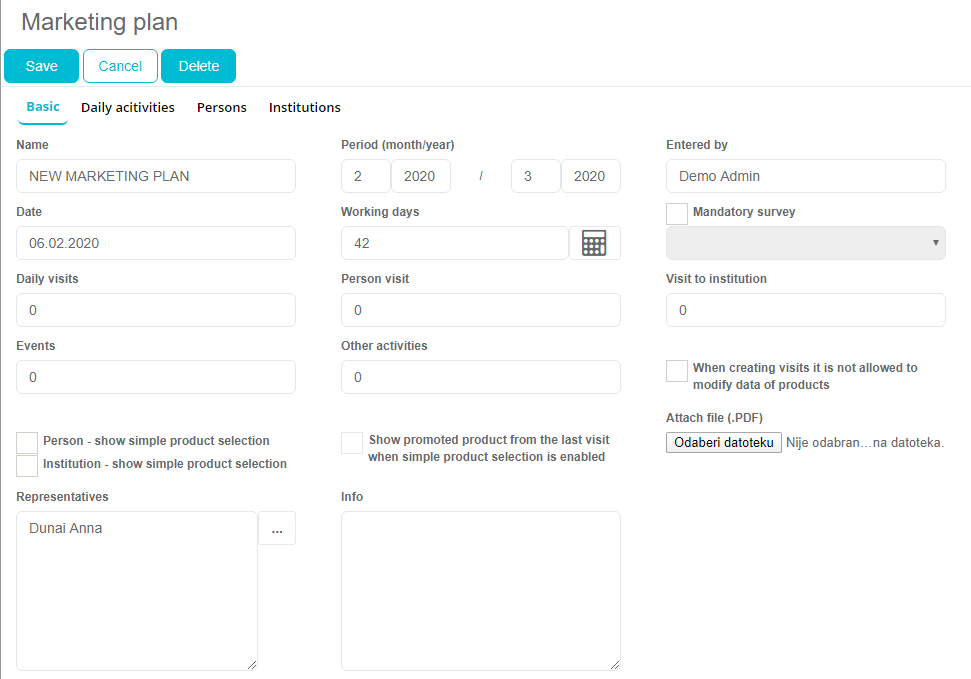The width and height of the screenshot is (971, 679).
Task: Switch to the Daily acitivities tab
Action: click(x=128, y=107)
